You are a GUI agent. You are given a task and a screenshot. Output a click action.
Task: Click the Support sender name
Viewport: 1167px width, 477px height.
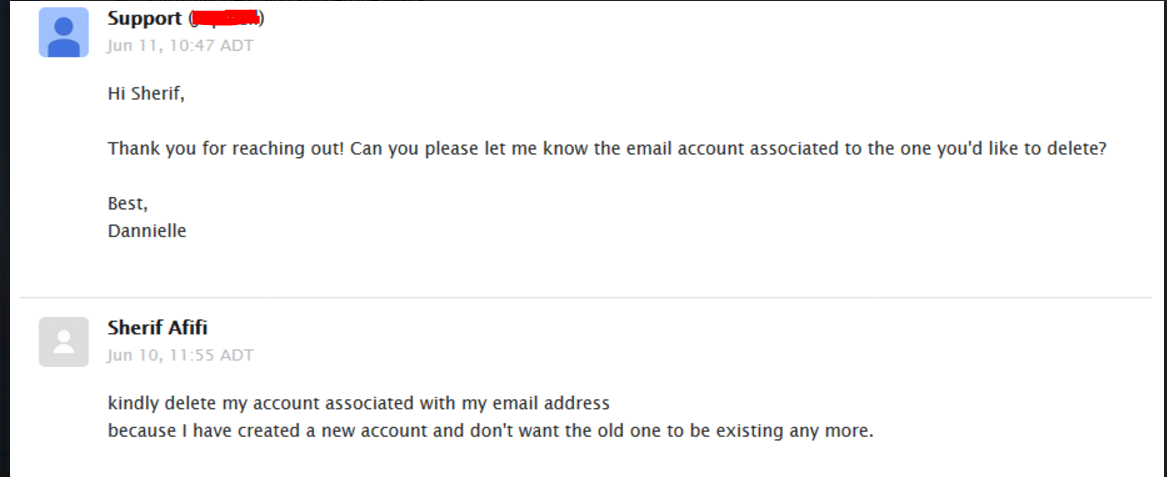pyautogui.click(x=145, y=19)
